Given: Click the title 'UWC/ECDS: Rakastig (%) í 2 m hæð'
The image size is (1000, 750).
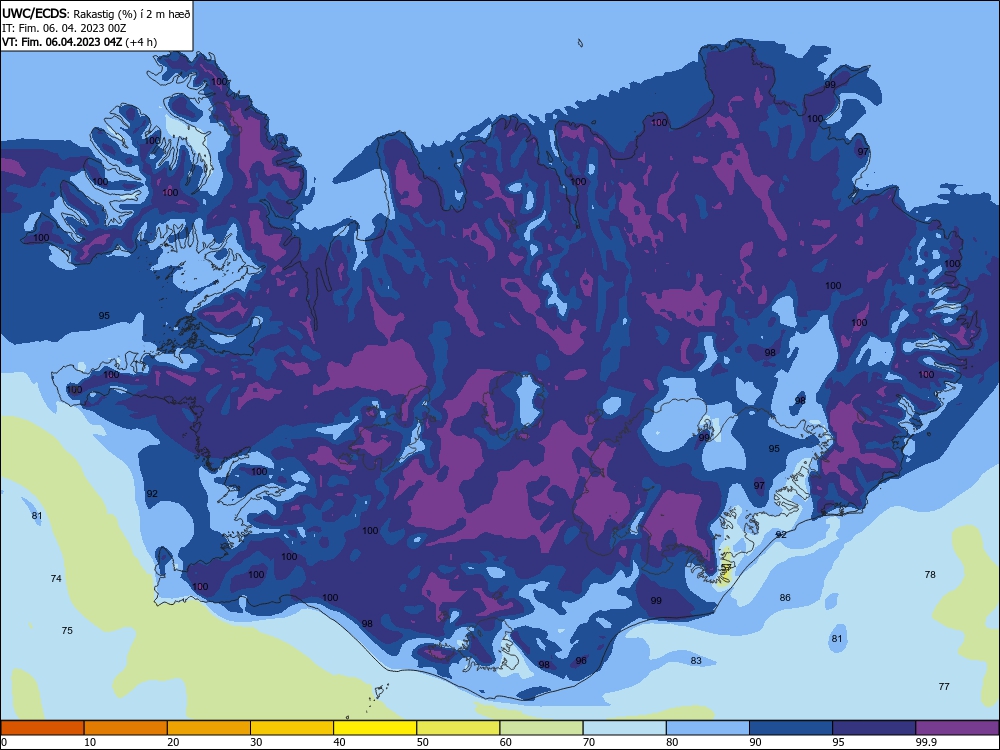Looking at the screenshot, I should point(96,13).
